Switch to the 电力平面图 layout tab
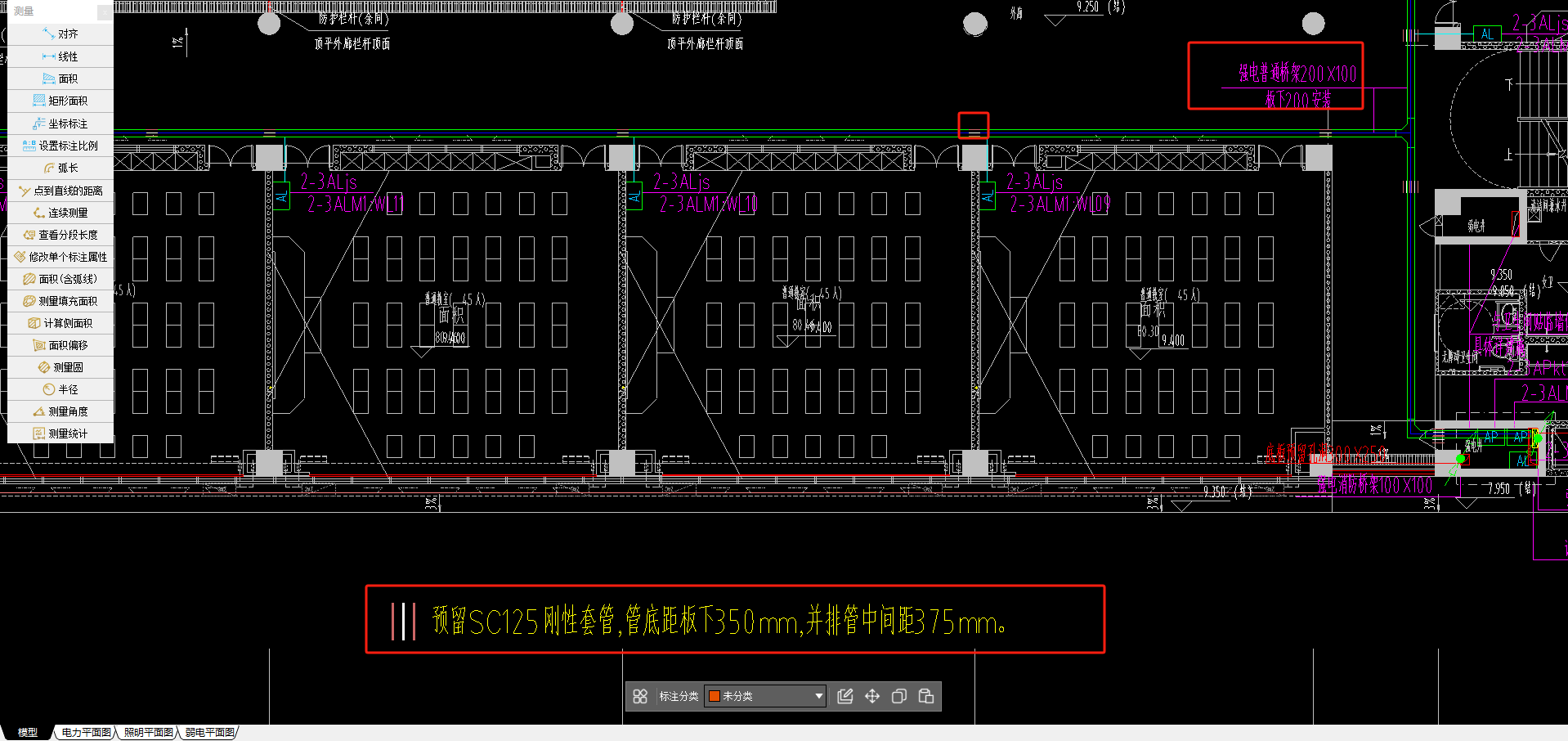The width and height of the screenshot is (1568, 741). coord(86,733)
